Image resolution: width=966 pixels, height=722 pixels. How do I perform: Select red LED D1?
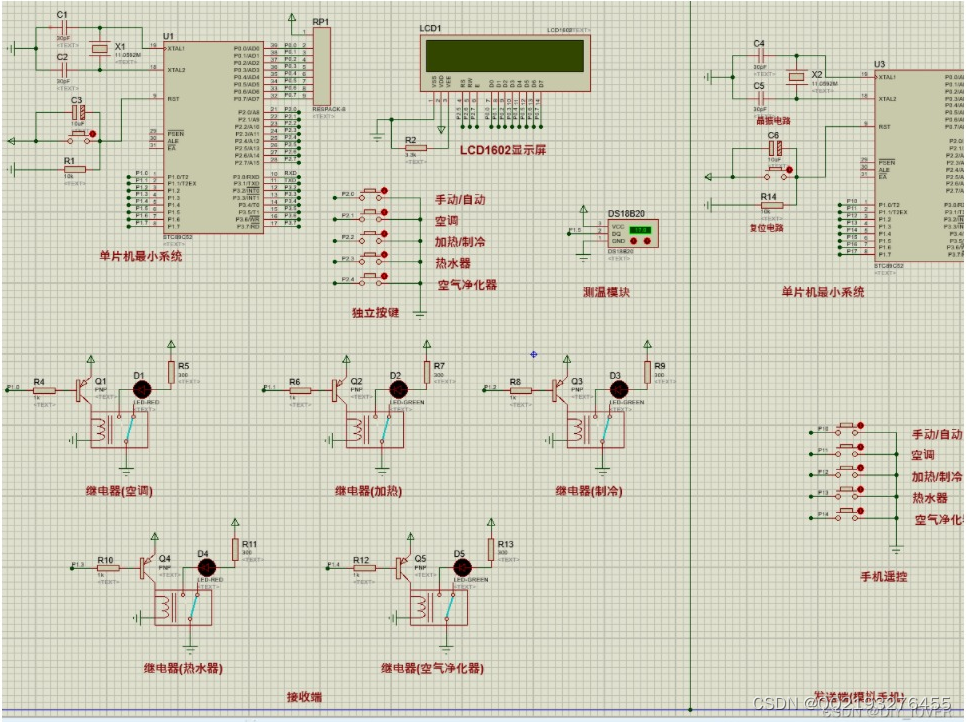(142, 390)
